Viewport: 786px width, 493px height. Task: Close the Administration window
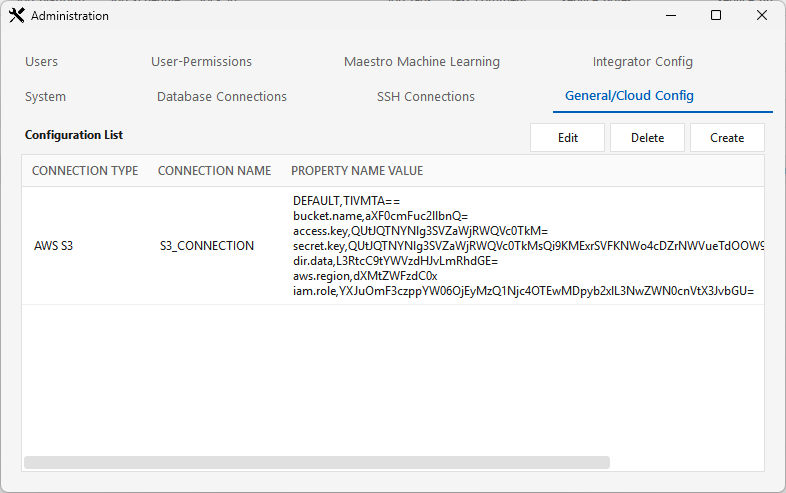(x=761, y=16)
